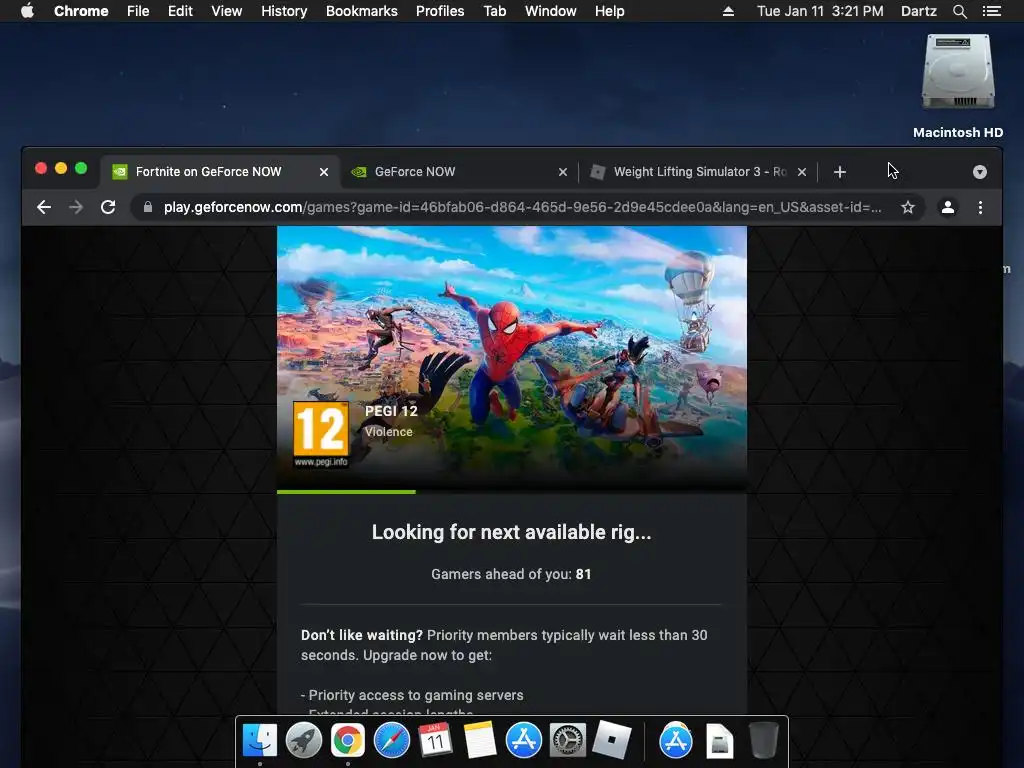
Task: Bookmark this page with the star icon
Action: tap(908, 207)
